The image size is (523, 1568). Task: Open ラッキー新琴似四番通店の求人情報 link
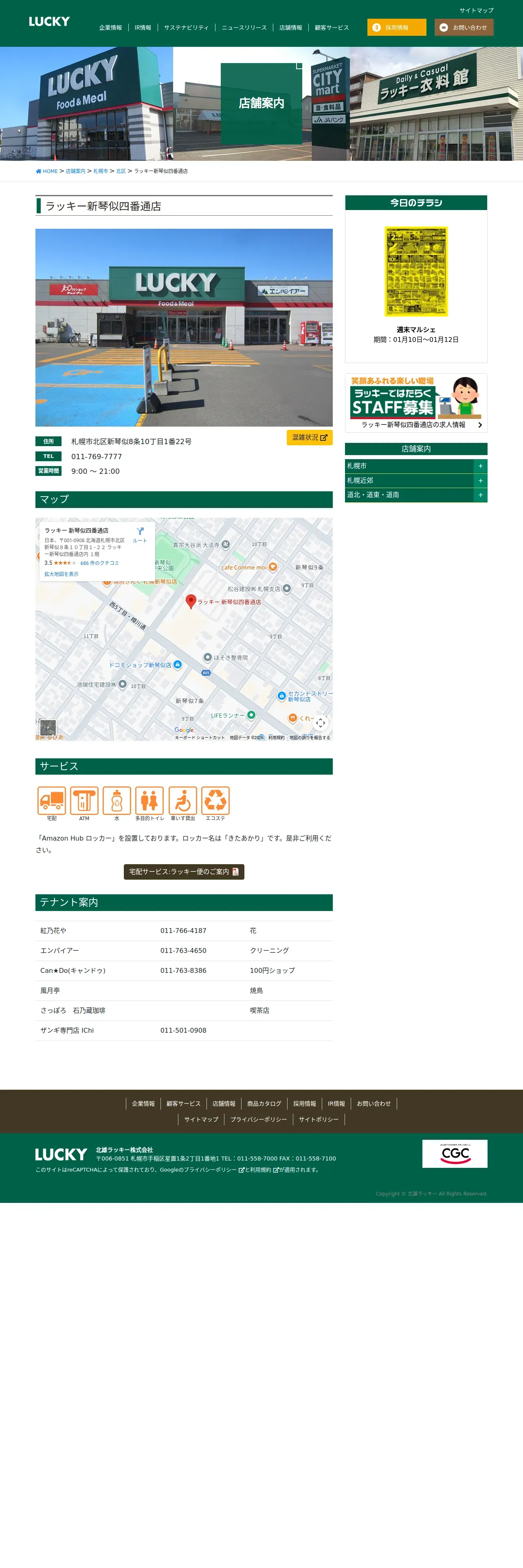[417, 425]
